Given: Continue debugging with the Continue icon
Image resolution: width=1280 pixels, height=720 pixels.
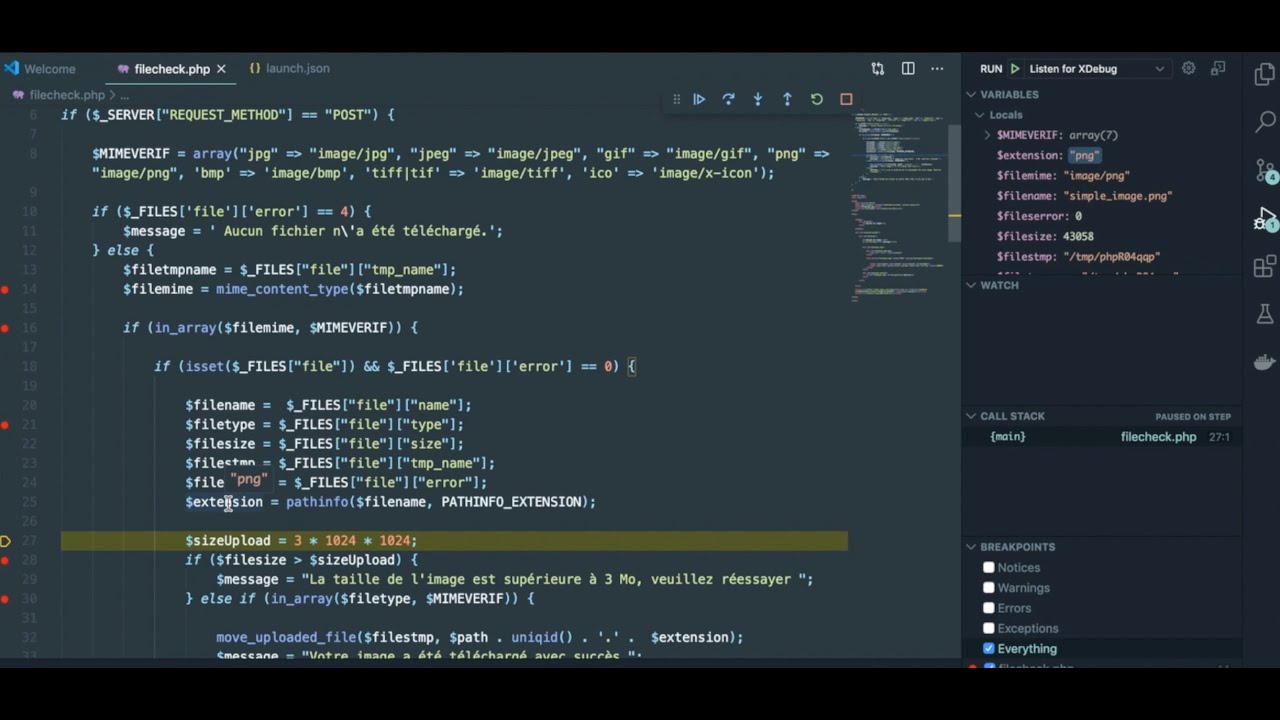Looking at the screenshot, I should (699, 99).
